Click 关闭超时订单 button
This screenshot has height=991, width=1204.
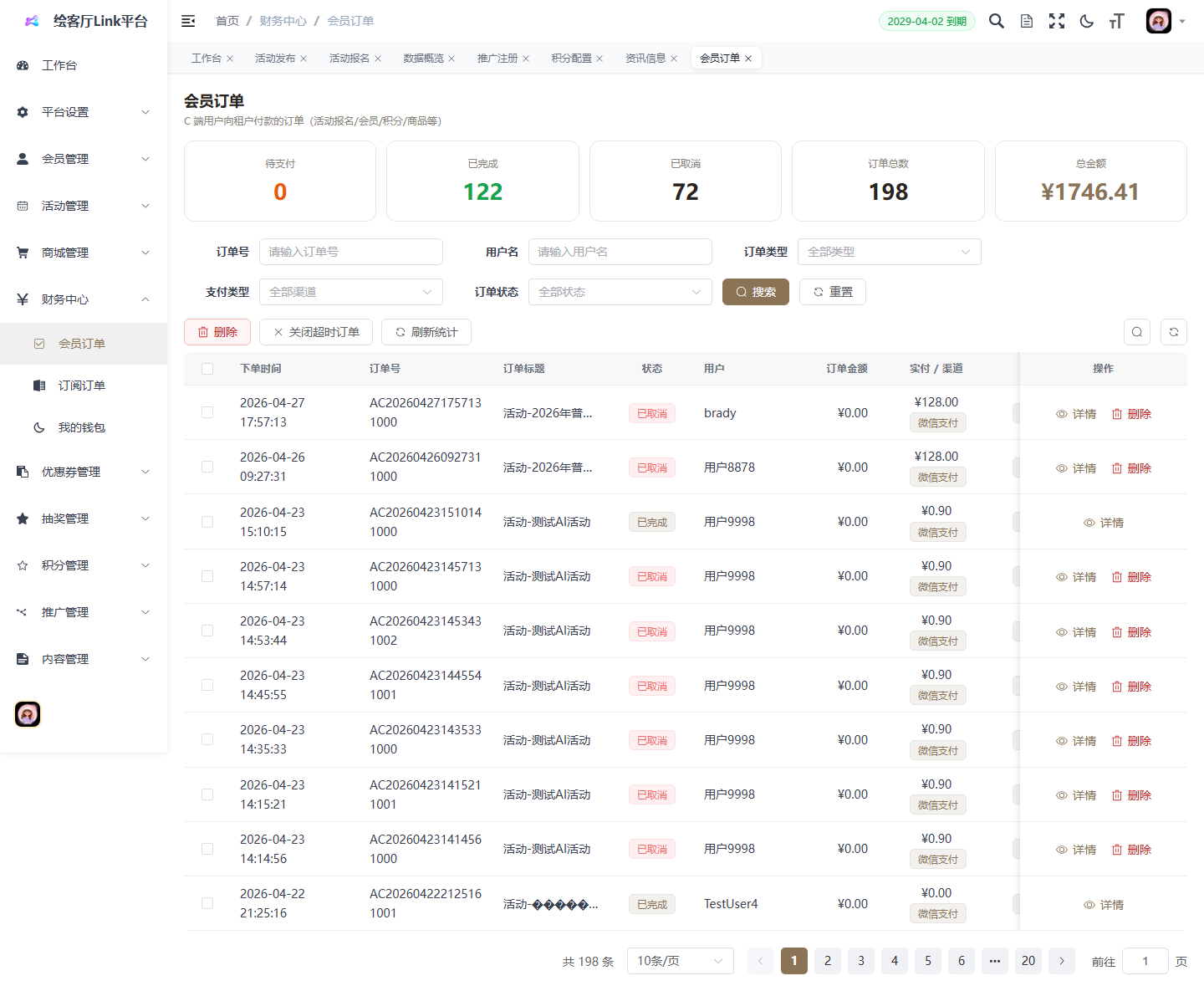tap(316, 332)
